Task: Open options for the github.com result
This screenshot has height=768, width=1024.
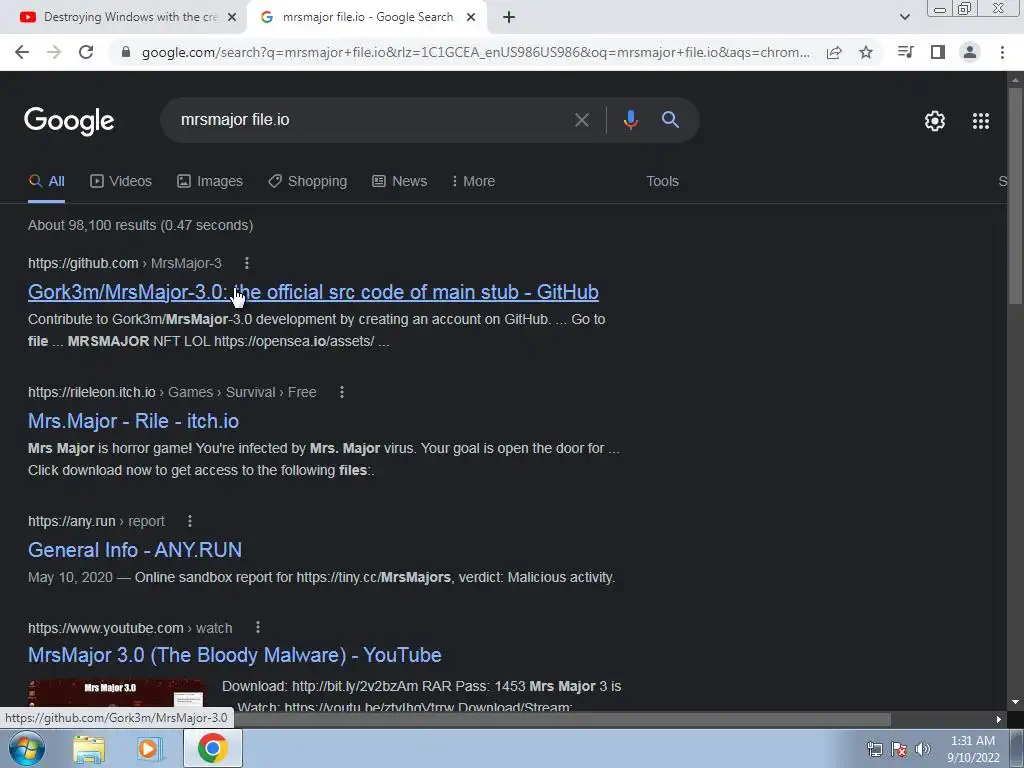Action: (x=246, y=263)
